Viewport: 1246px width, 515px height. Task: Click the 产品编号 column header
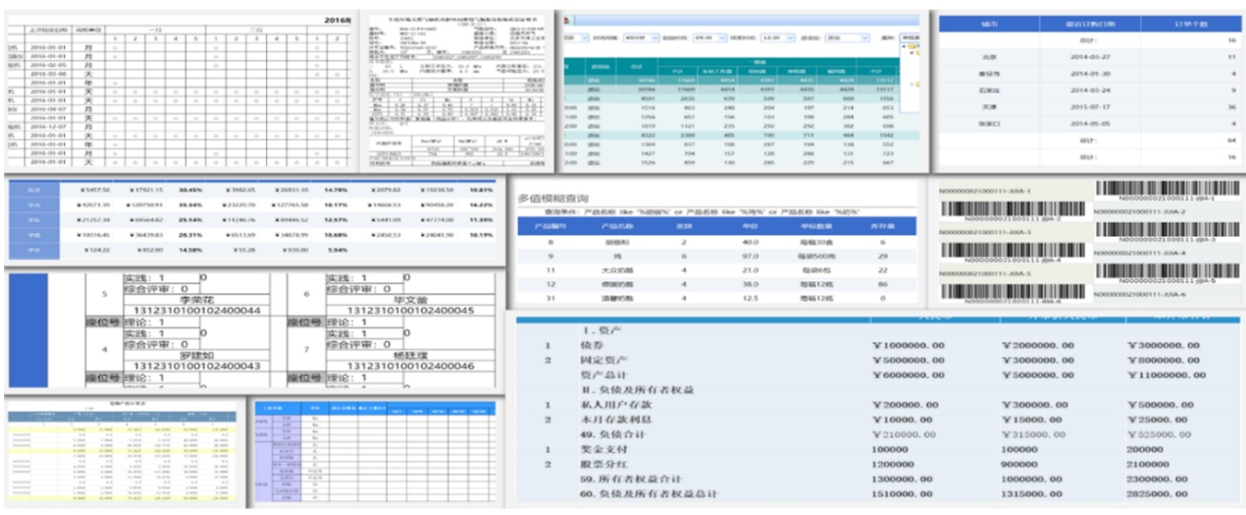[x=549, y=227]
